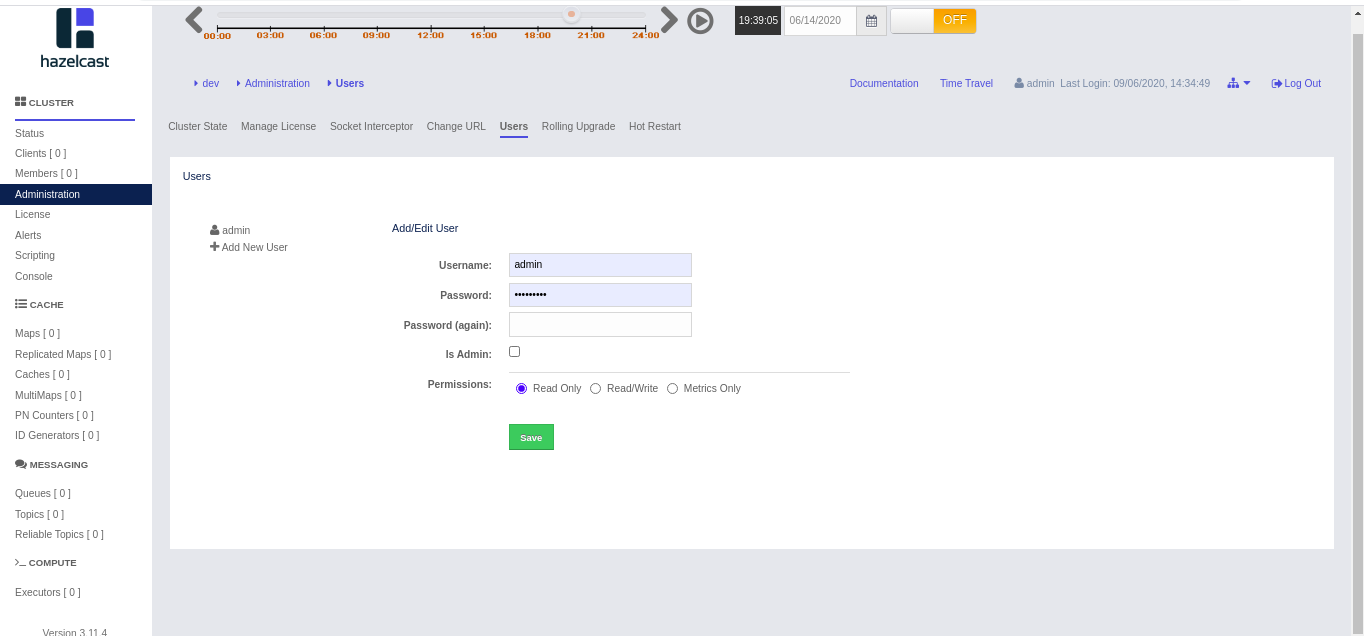Image resolution: width=1364 pixels, height=636 pixels.
Task: Click the time travel slider handle
Action: coord(571,14)
